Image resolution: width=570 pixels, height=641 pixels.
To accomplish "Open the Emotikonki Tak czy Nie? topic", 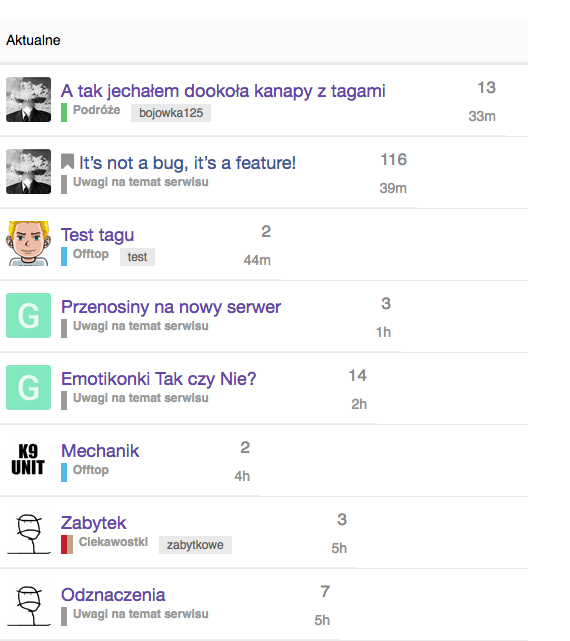I will tap(159, 379).
